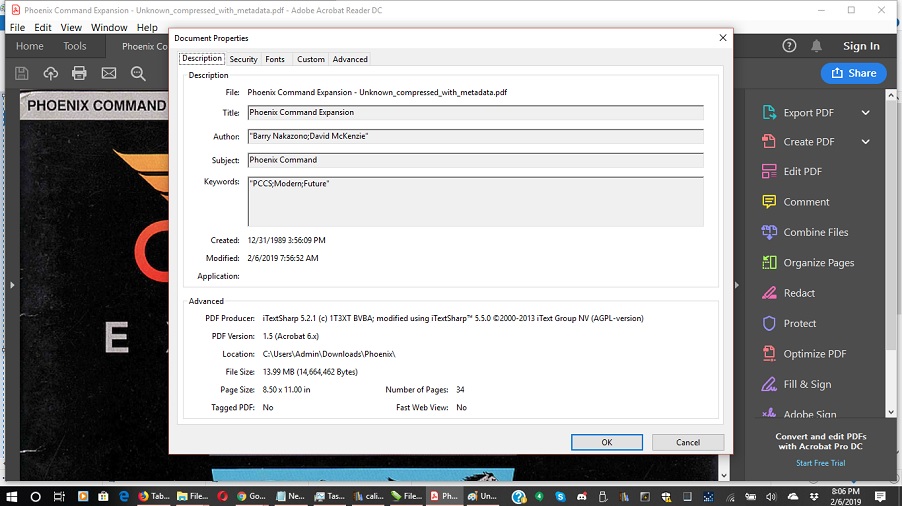Click the Subject field
The width and height of the screenshot is (902, 506).
475,160
